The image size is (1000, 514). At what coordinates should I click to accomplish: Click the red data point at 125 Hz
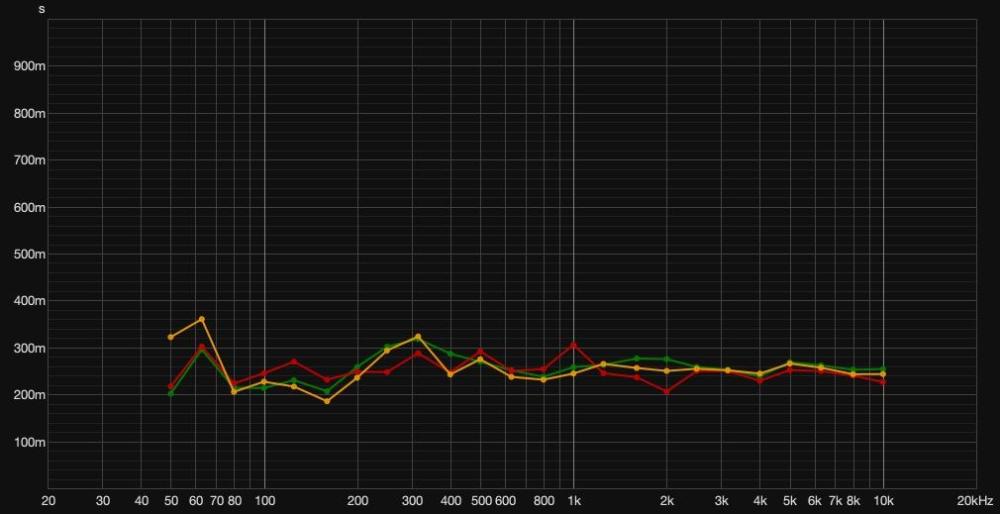coord(294,362)
